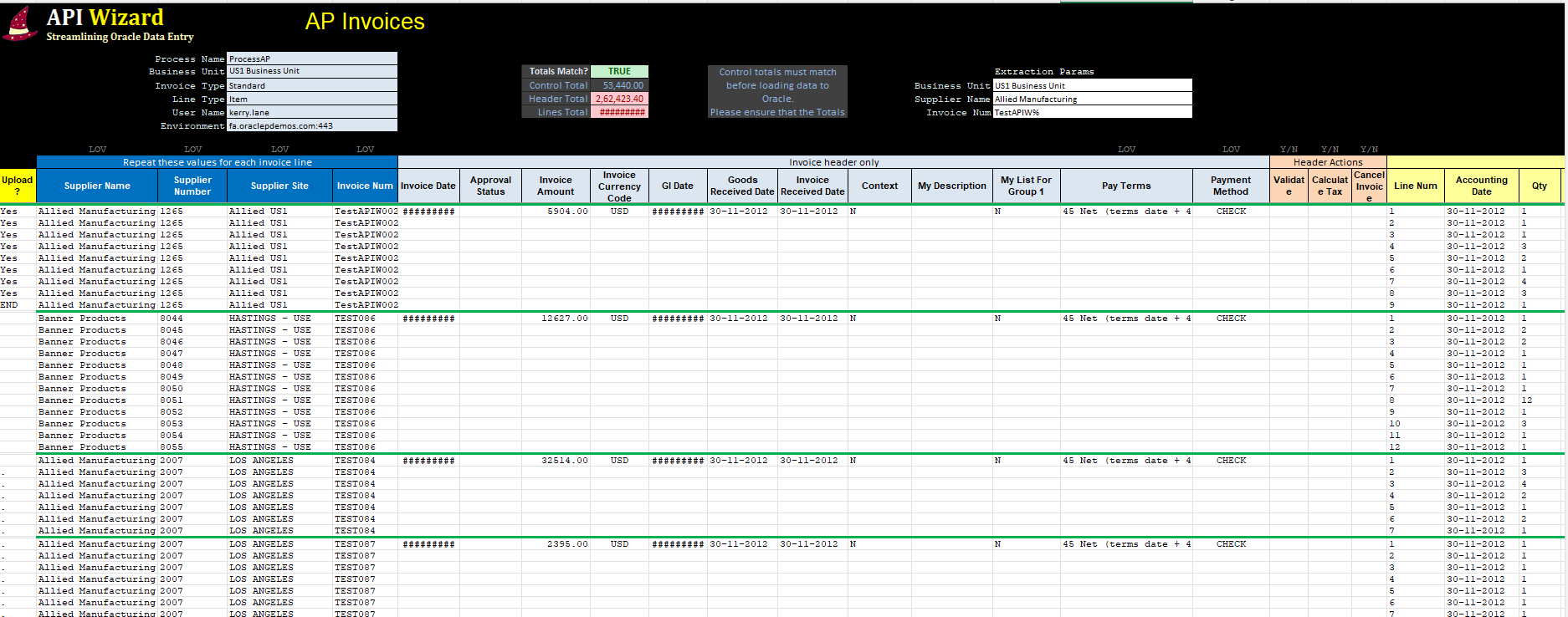Select the Context column header

(x=879, y=186)
